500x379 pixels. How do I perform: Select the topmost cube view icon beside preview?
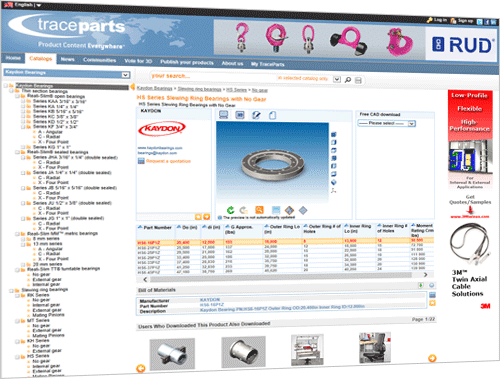pyautogui.click(x=334, y=134)
